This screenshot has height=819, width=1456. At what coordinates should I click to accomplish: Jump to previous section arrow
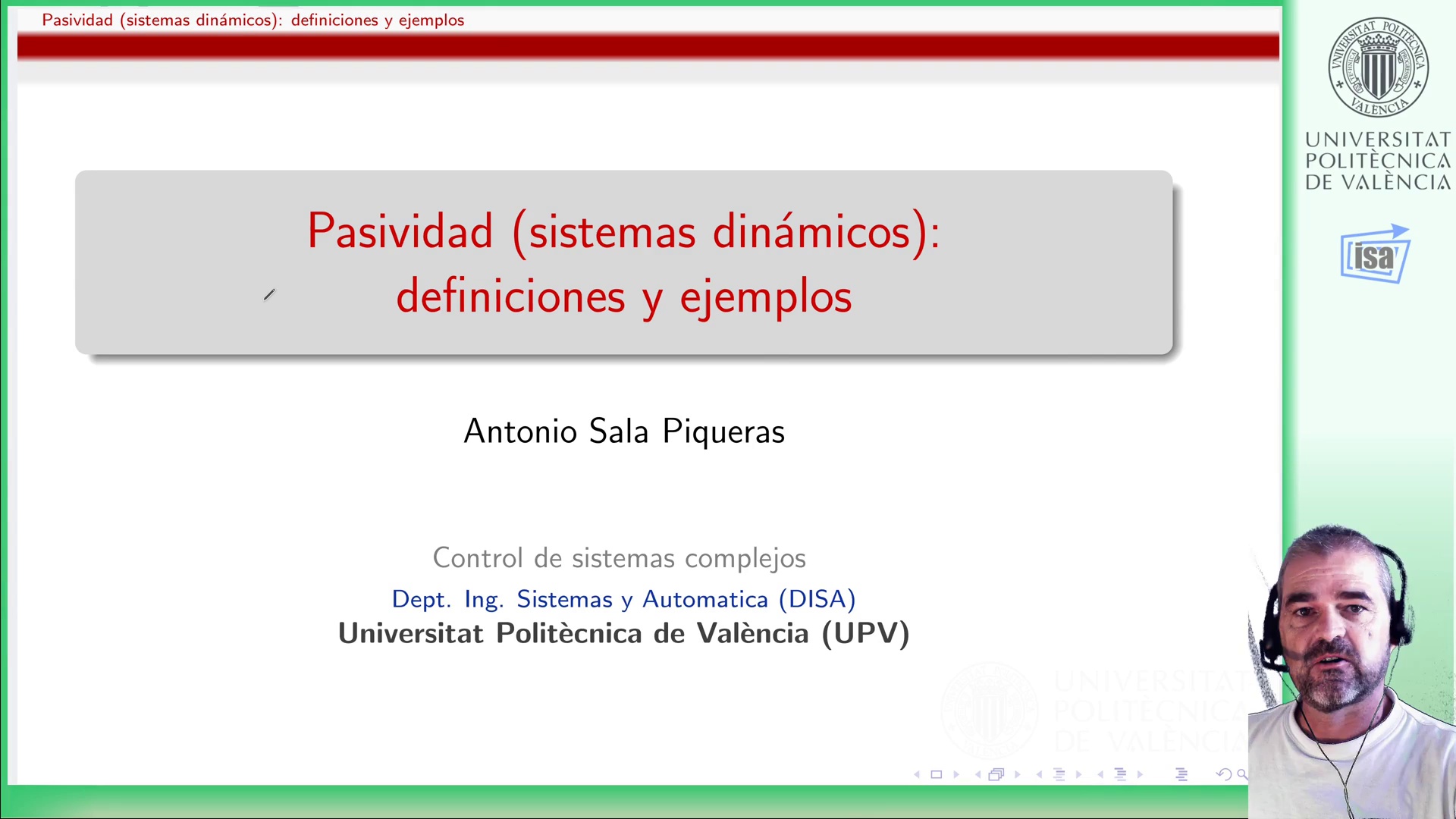pyautogui.click(x=1100, y=774)
